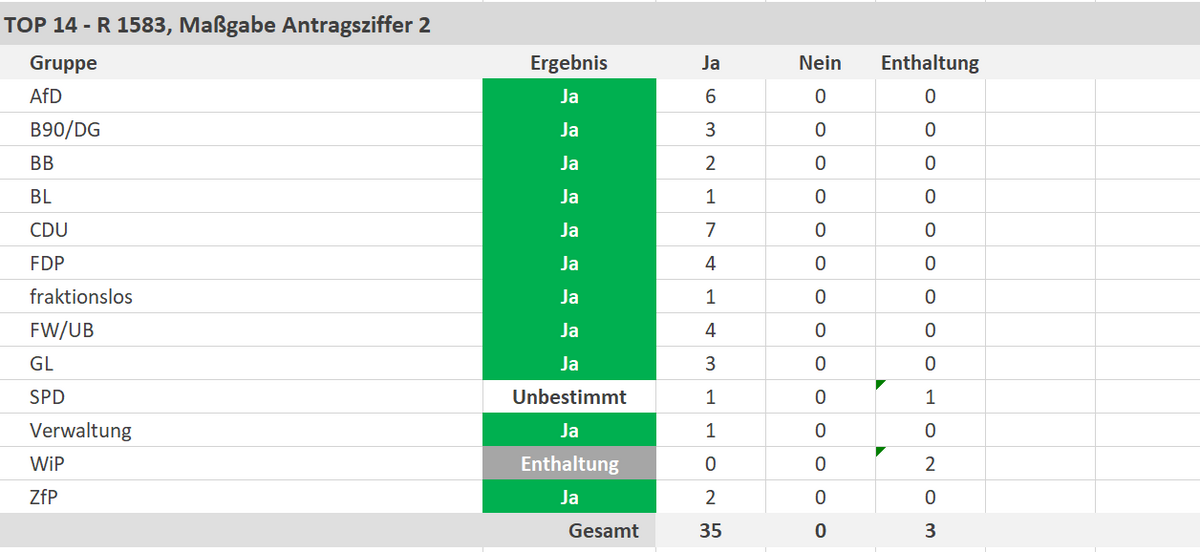
Task: Click the "Nein" column header cell
Action: coord(820,63)
